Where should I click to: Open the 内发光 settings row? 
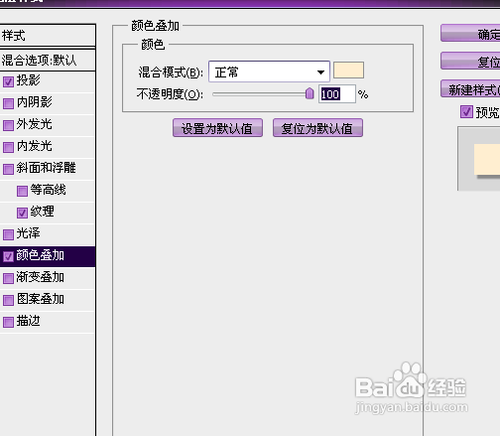[x=47, y=147]
